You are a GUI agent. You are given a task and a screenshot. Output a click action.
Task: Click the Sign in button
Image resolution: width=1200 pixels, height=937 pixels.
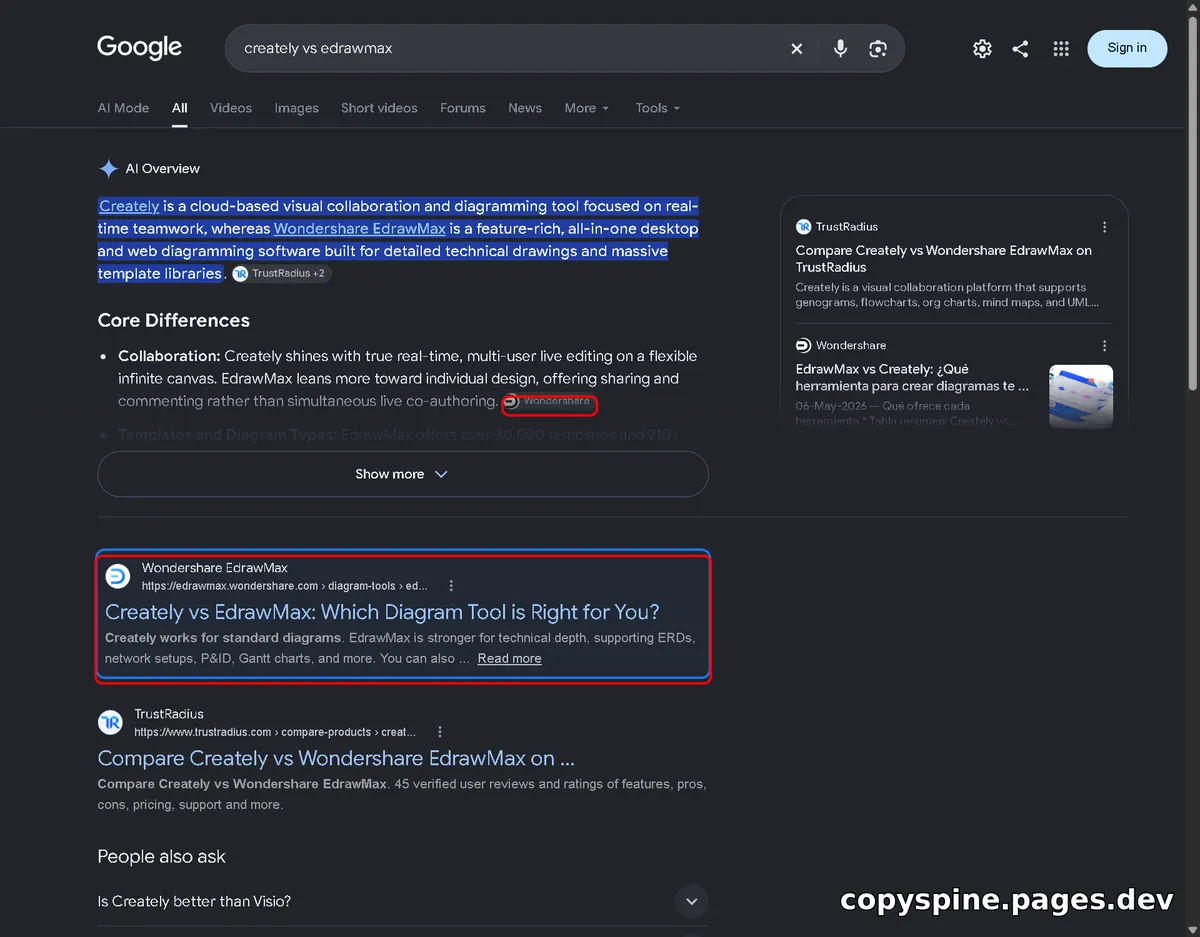(x=1127, y=48)
